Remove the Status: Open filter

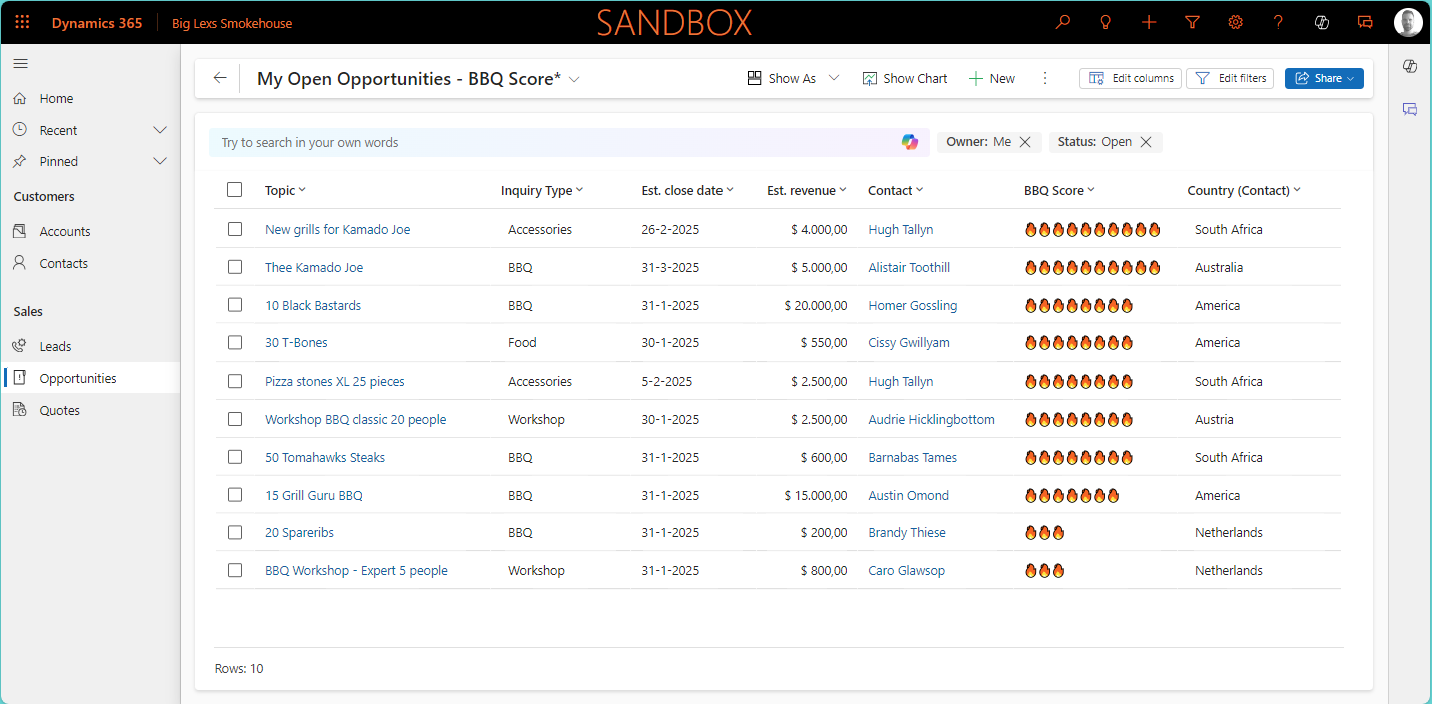click(1146, 142)
